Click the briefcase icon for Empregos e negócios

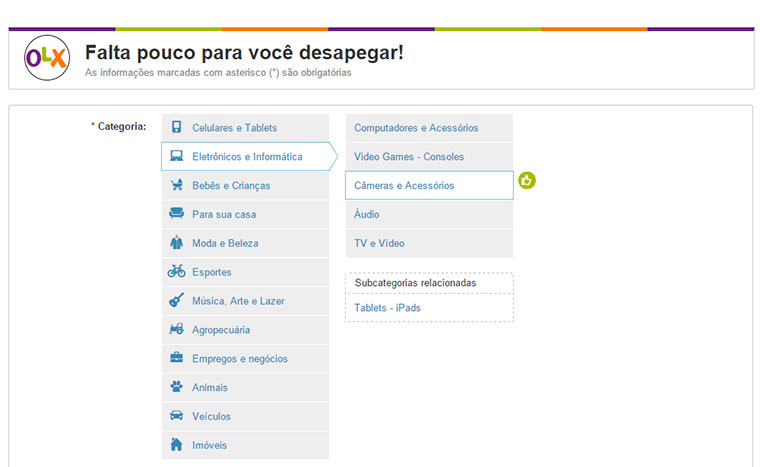point(176,358)
